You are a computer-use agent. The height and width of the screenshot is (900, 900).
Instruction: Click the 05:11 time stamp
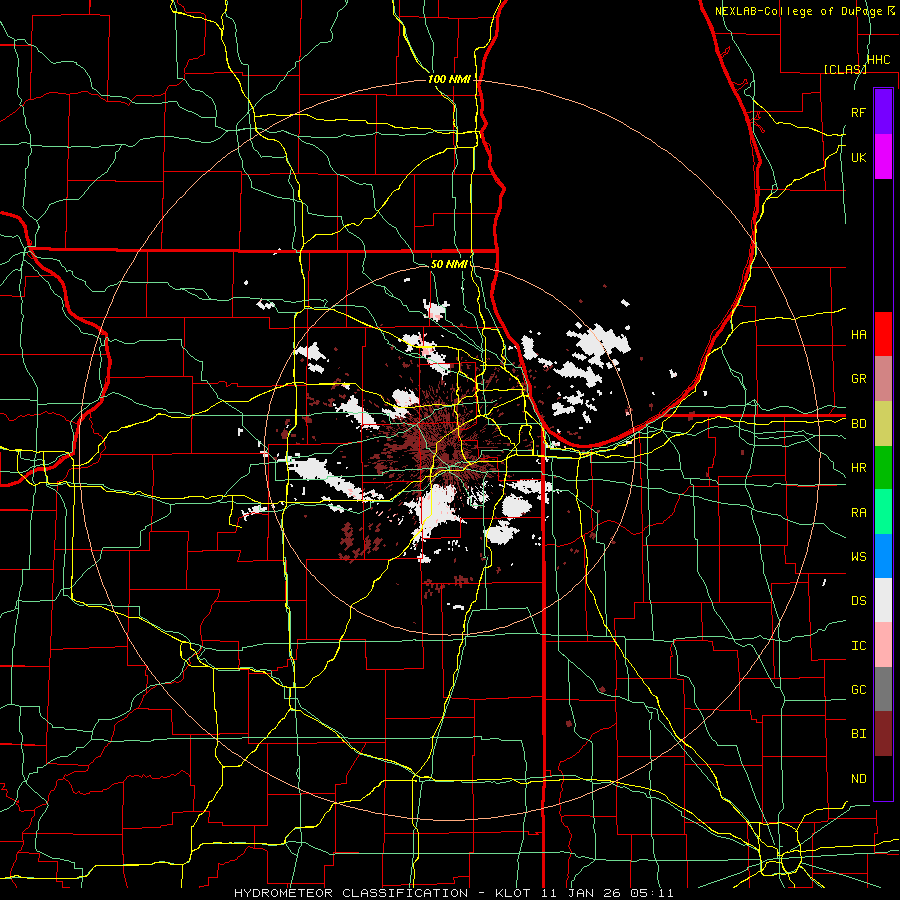tap(651, 893)
